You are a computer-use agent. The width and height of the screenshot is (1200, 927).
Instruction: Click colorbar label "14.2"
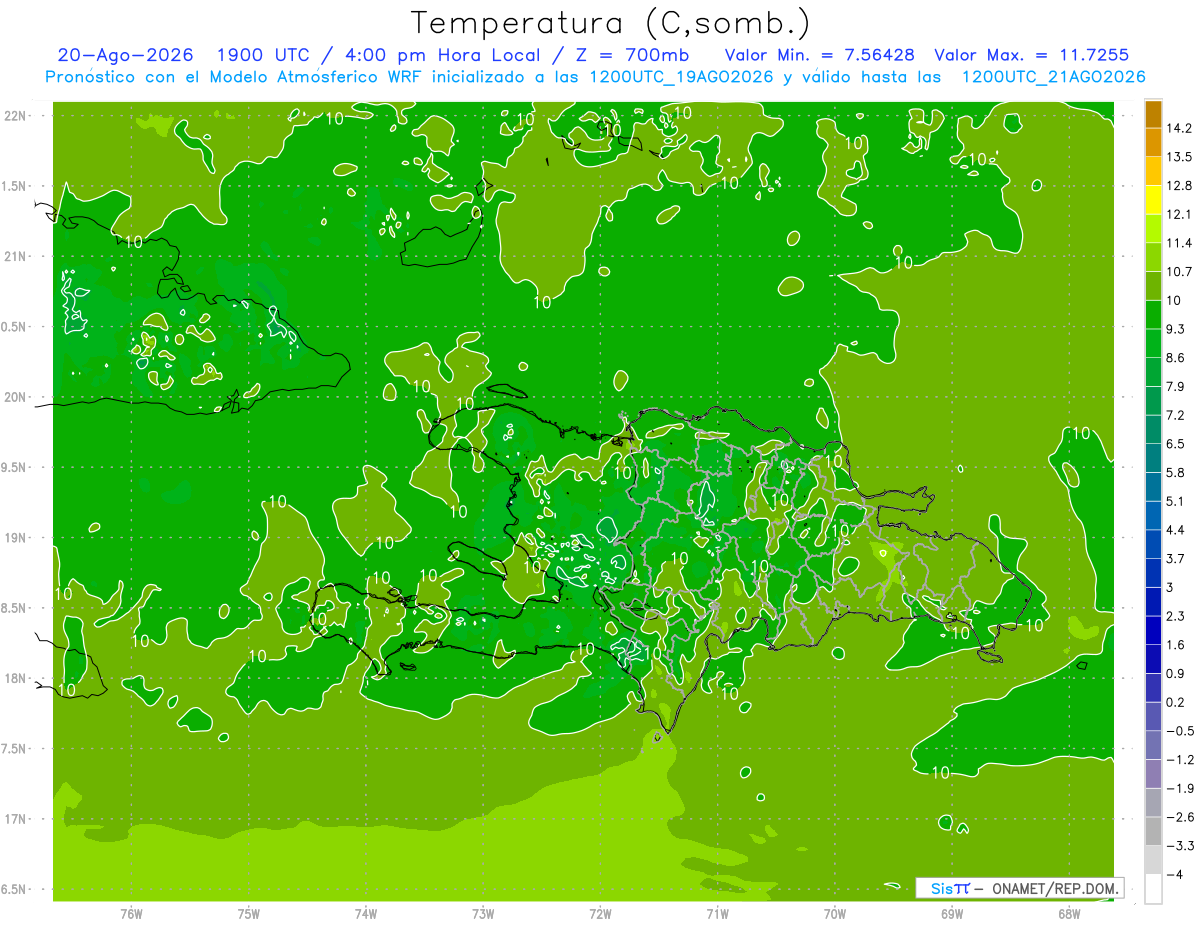1179,128
